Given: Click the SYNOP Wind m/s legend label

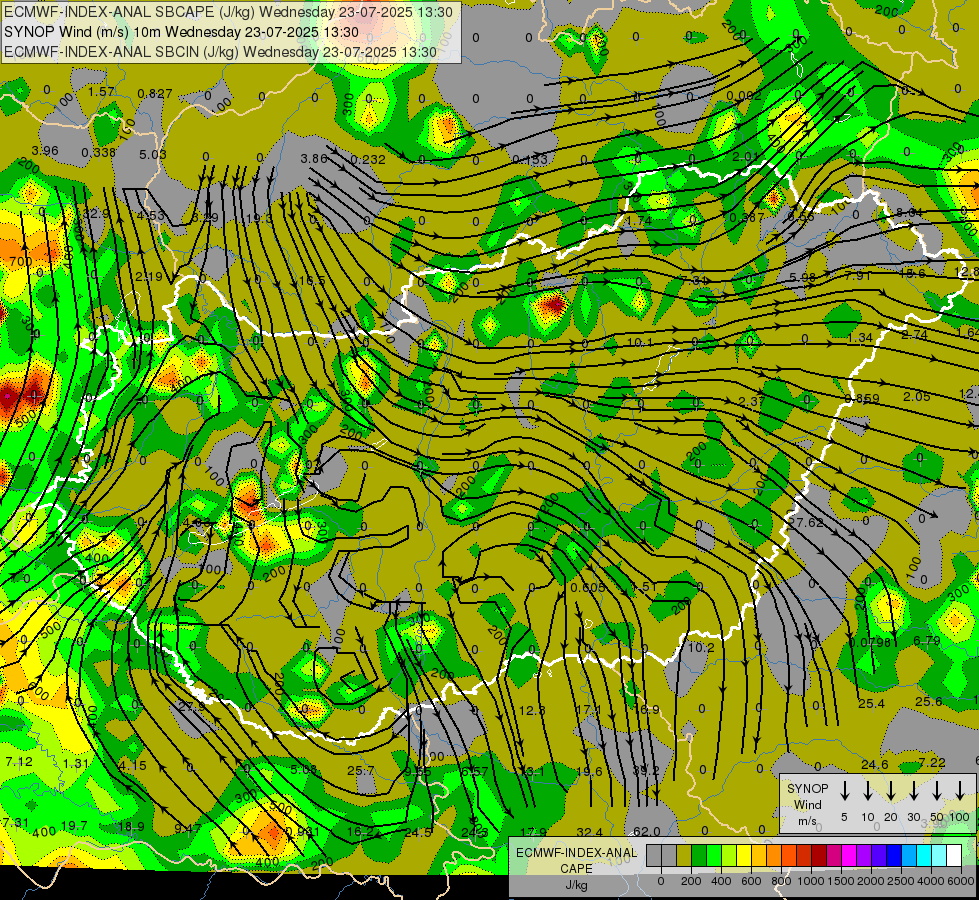Looking at the screenshot, I should (807, 804).
